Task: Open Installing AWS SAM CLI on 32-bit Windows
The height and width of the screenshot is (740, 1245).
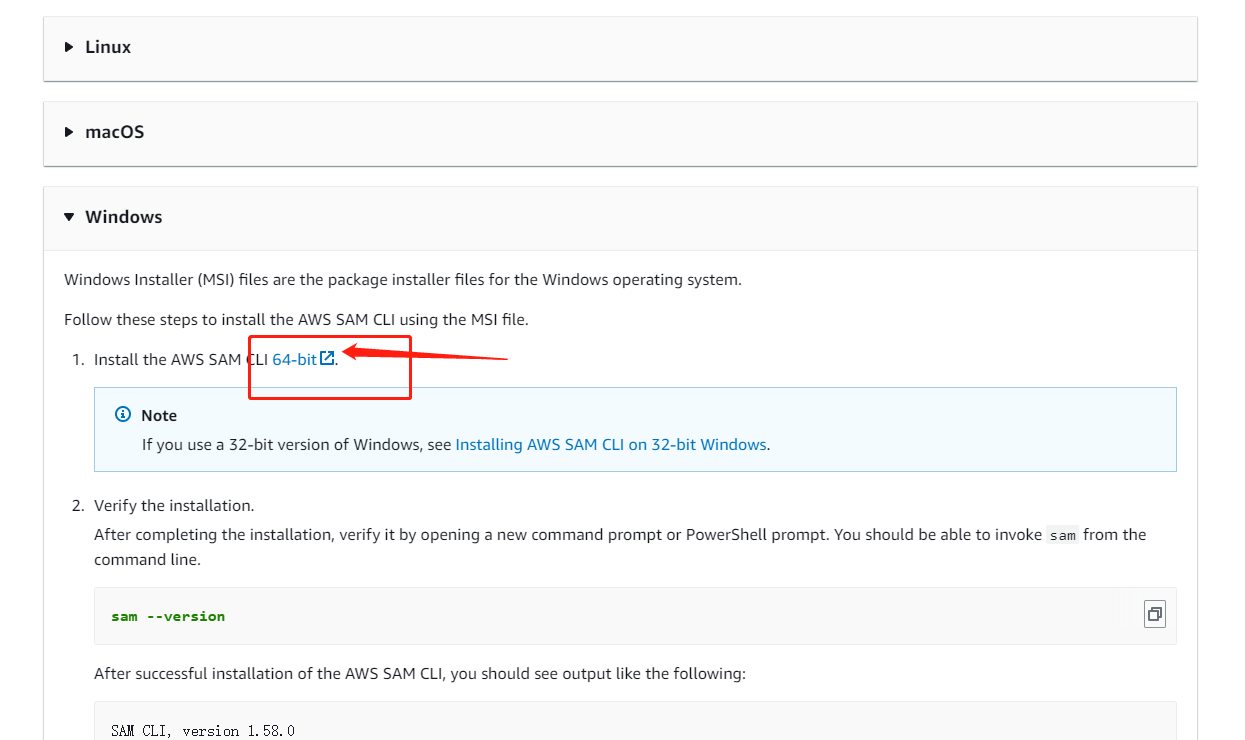Action: (x=610, y=444)
